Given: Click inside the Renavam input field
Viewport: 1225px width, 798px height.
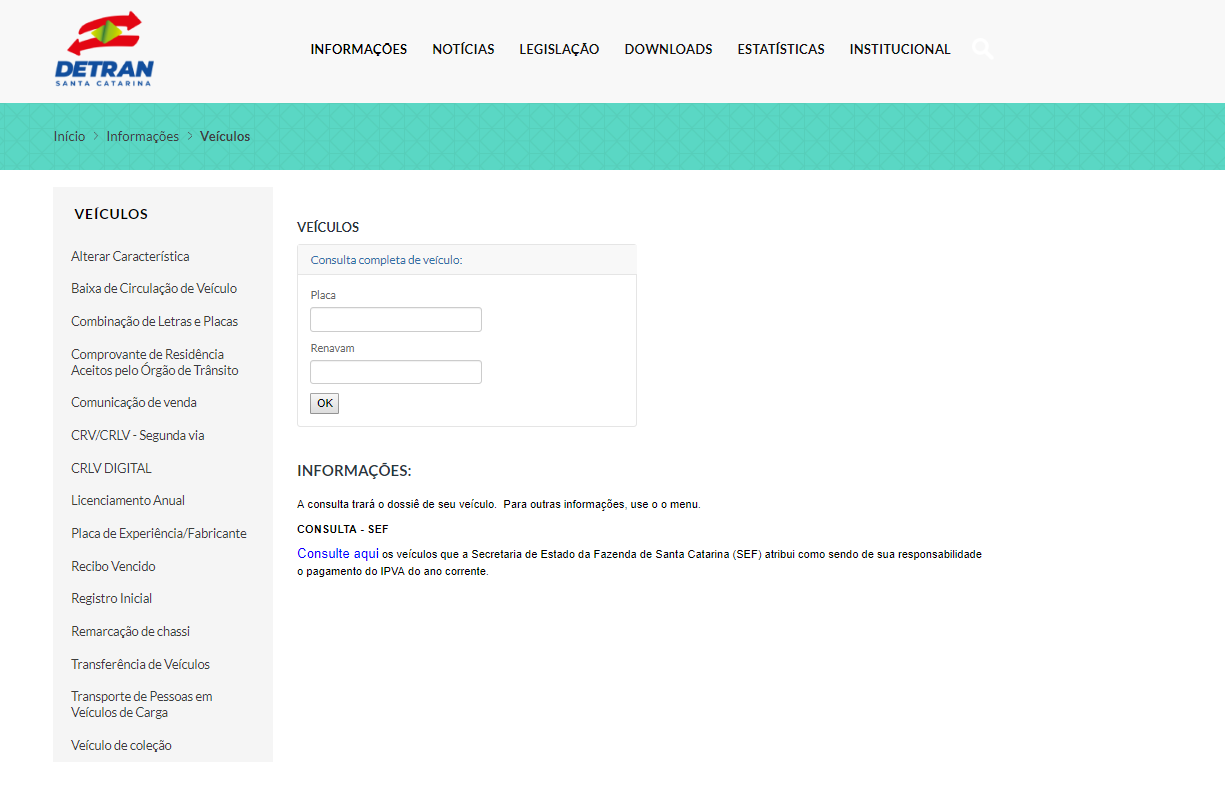Looking at the screenshot, I should [x=395, y=371].
